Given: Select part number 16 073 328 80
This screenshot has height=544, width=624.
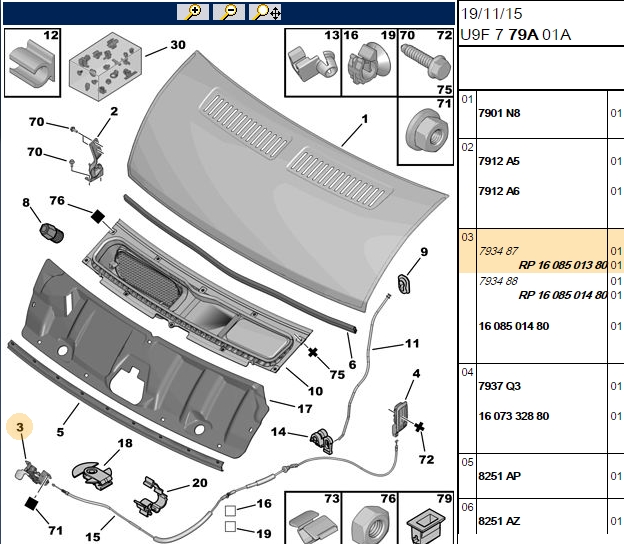Looking at the screenshot, I should tap(513, 416).
